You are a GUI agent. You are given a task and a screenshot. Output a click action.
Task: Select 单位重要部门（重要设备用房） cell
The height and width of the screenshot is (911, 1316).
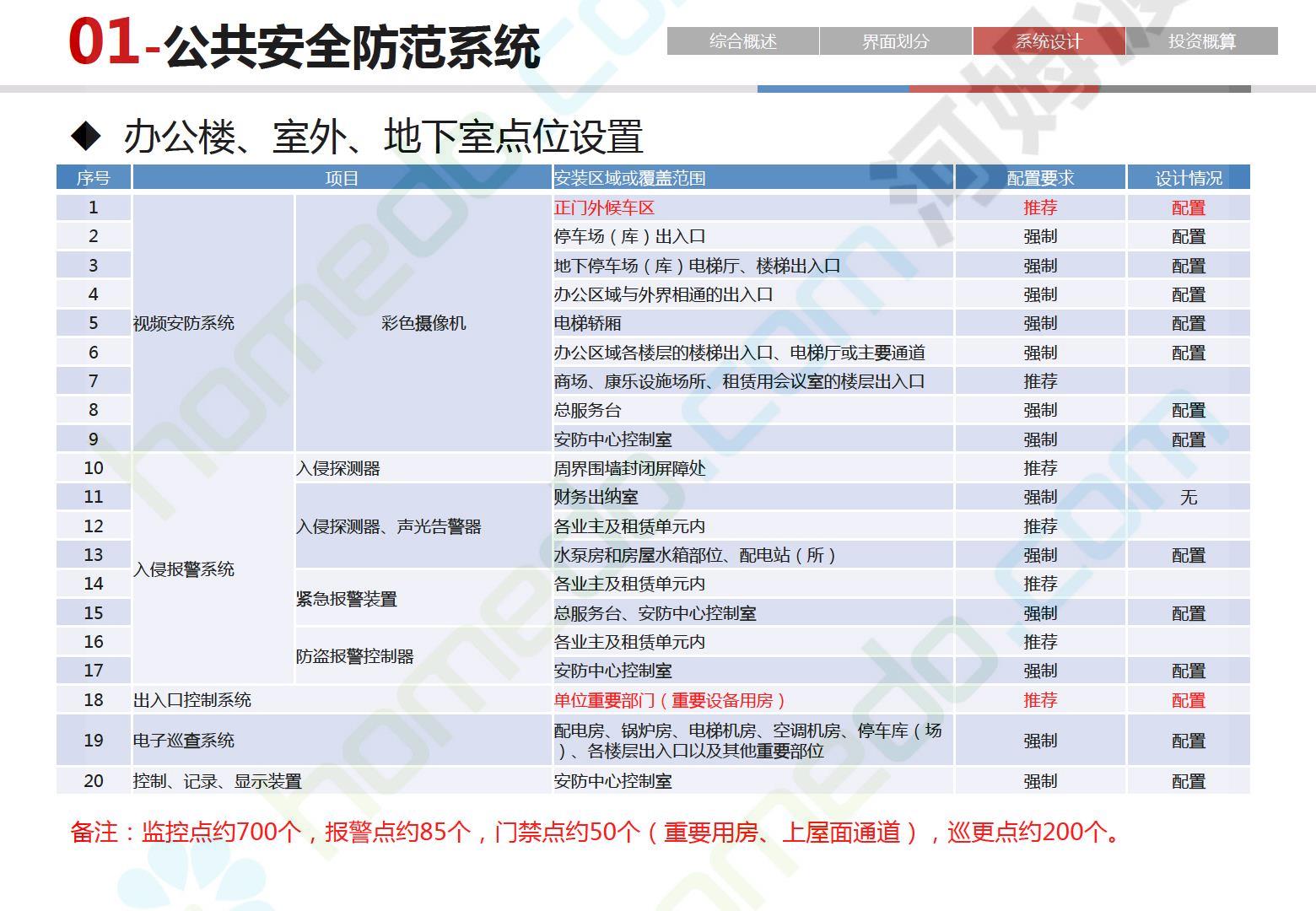[x=753, y=700]
